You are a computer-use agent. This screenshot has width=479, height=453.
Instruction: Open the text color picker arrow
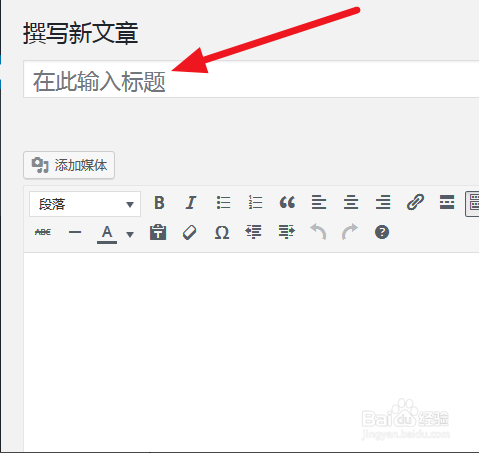point(130,234)
